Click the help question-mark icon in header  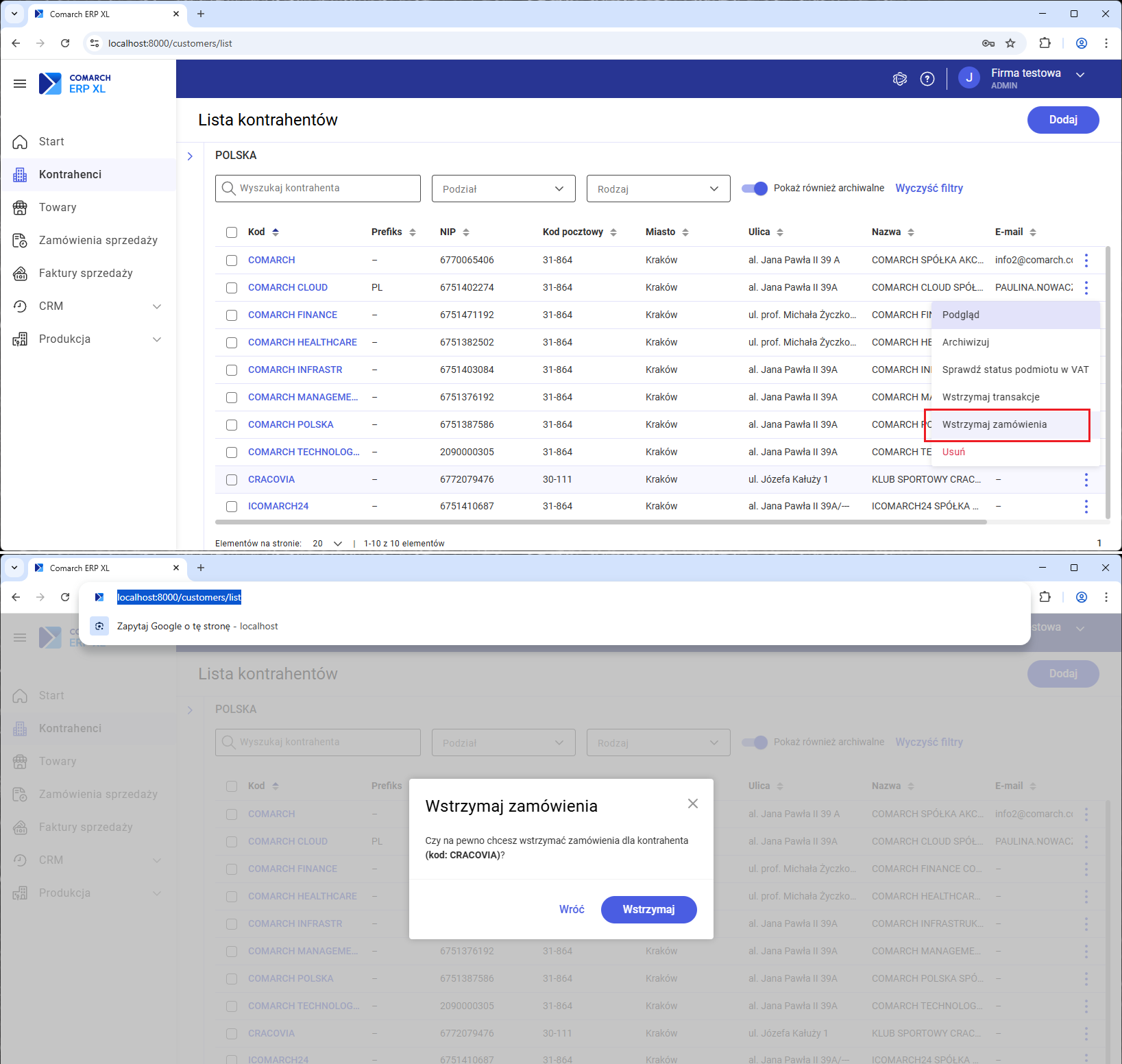click(x=927, y=79)
